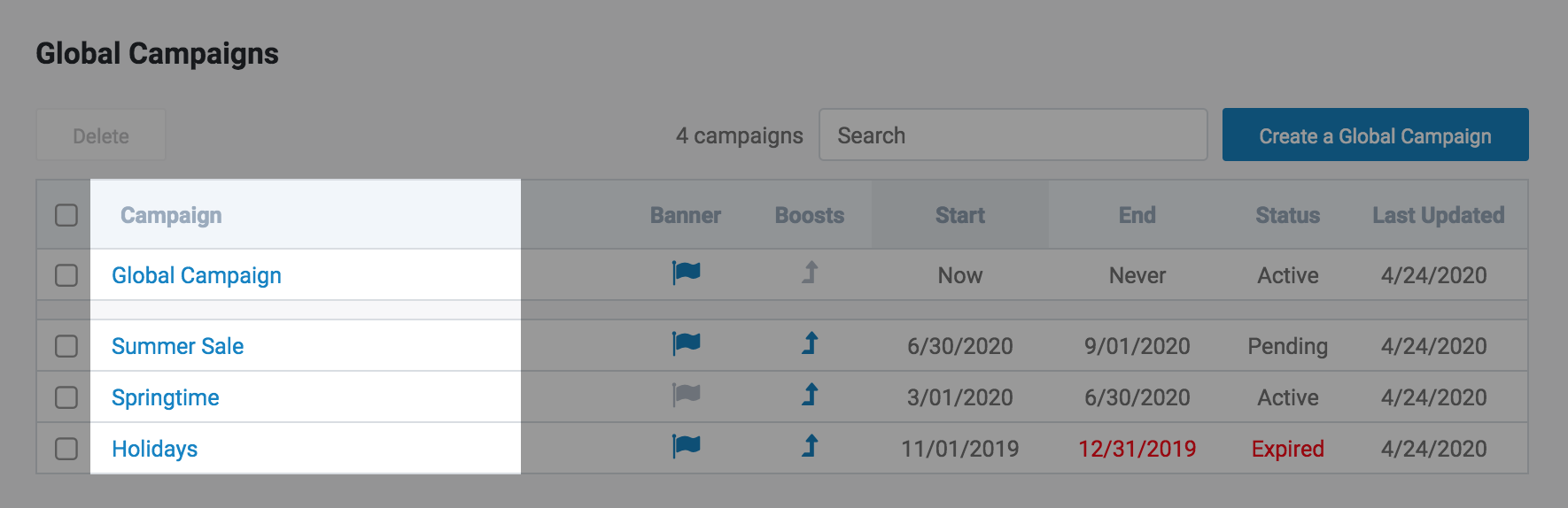Toggle the select-all checkbox in table header
This screenshot has width=1568, height=508.
pyautogui.click(x=66, y=215)
